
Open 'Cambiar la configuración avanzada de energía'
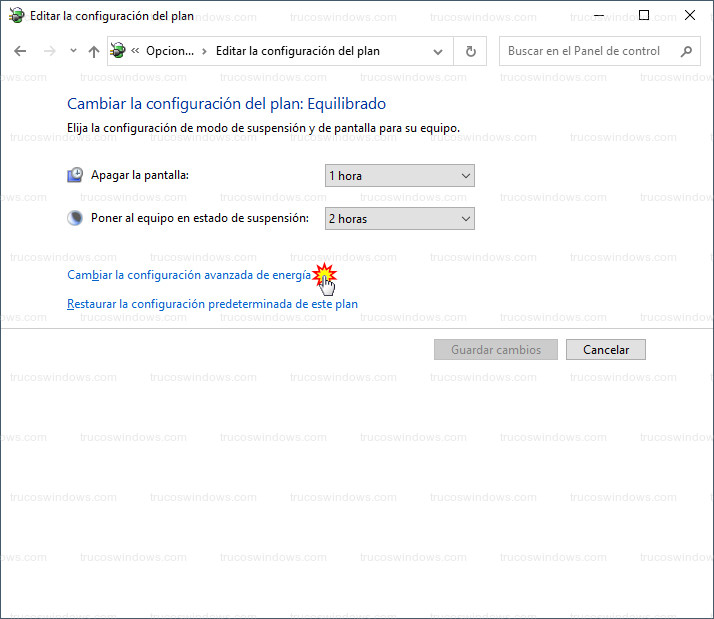188,274
